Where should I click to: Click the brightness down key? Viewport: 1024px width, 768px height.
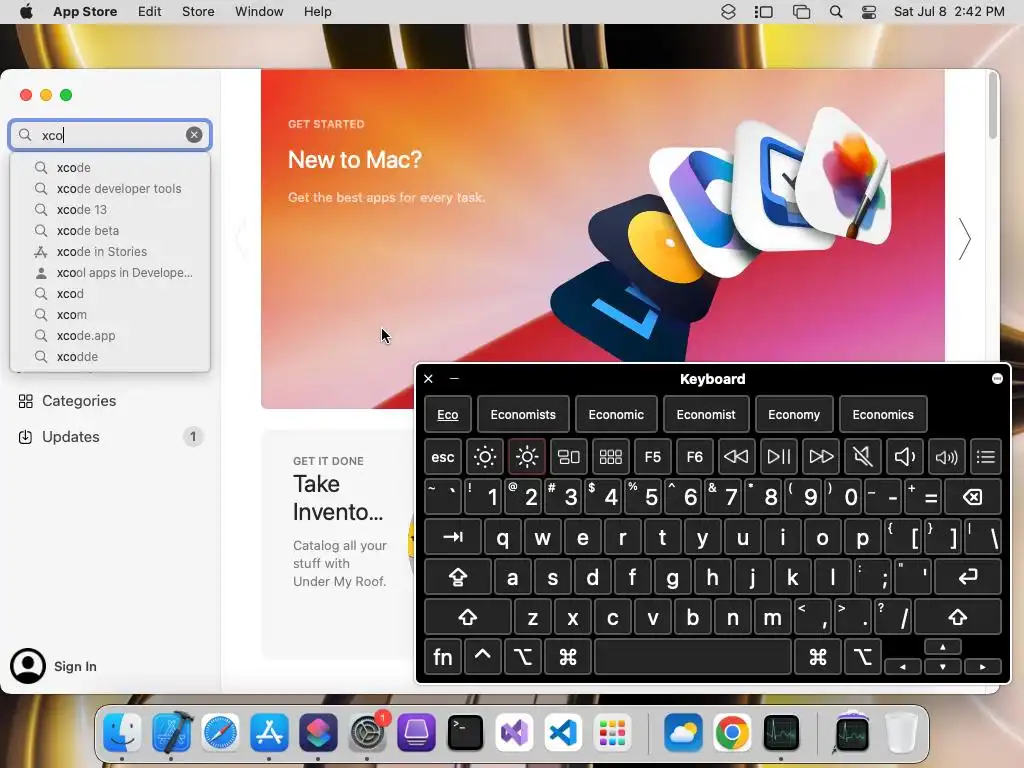click(485, 456)
